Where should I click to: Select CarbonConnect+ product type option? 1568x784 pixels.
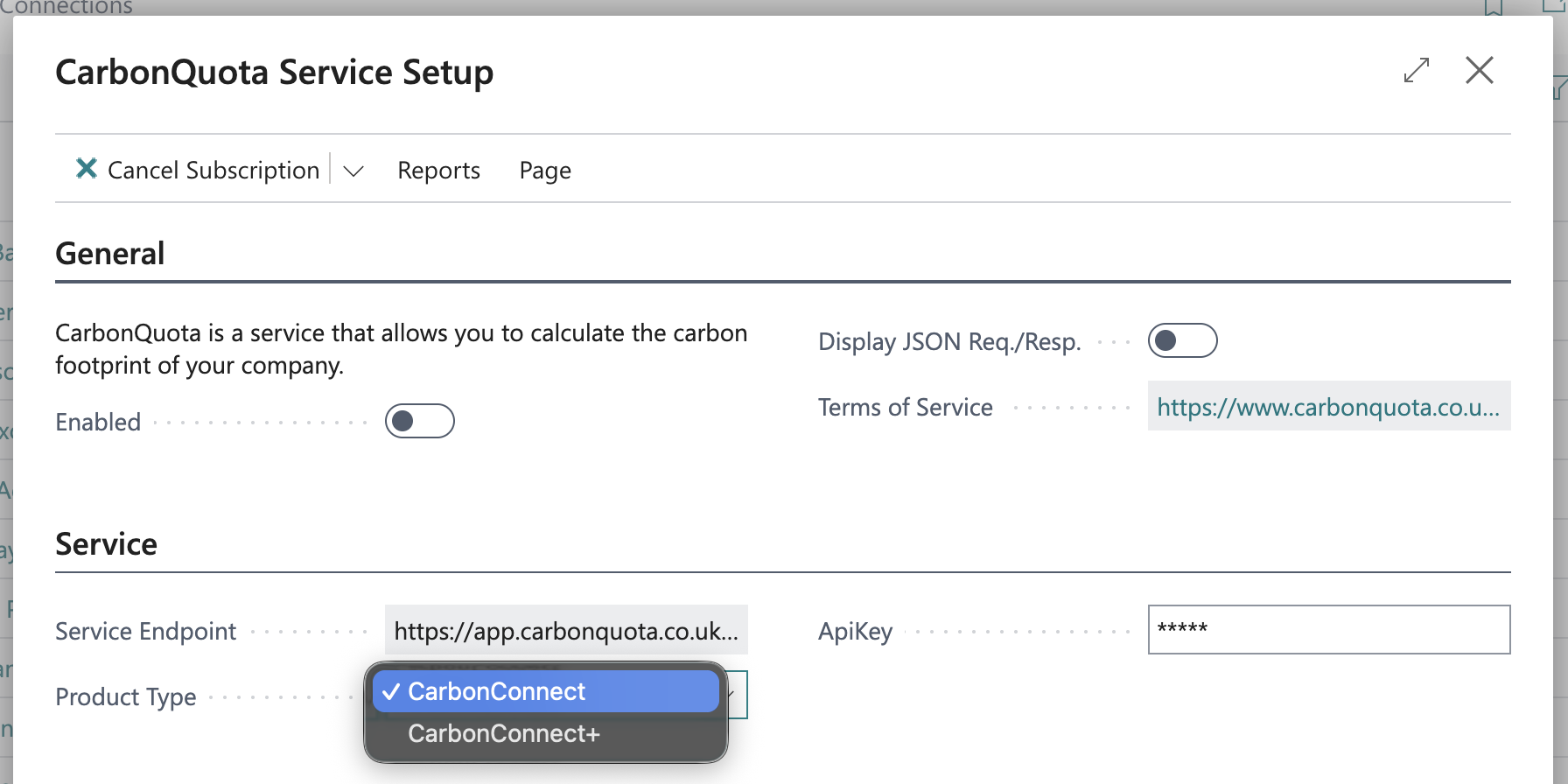pos(546,733)
